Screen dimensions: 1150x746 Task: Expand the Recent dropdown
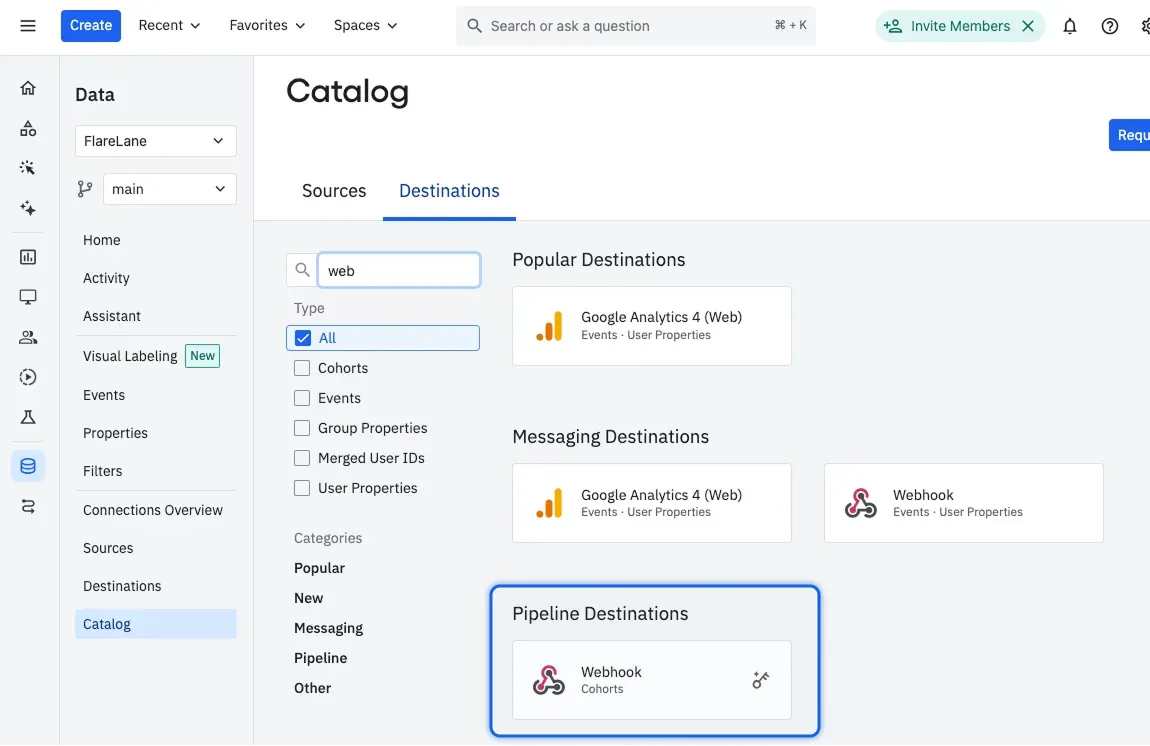point(169,26)
